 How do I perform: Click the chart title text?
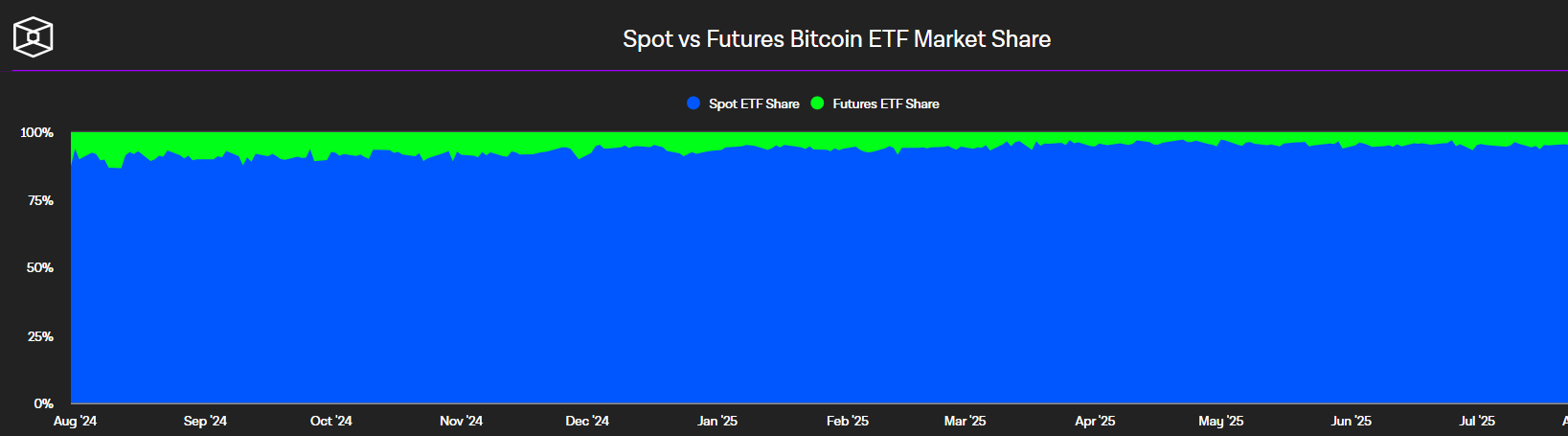point(836,39)
